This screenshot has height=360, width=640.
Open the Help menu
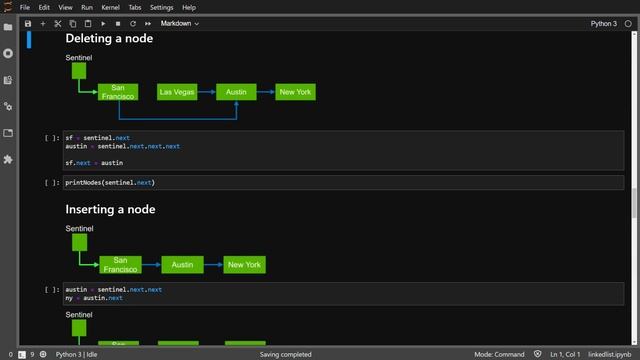[x=189, y=7]
